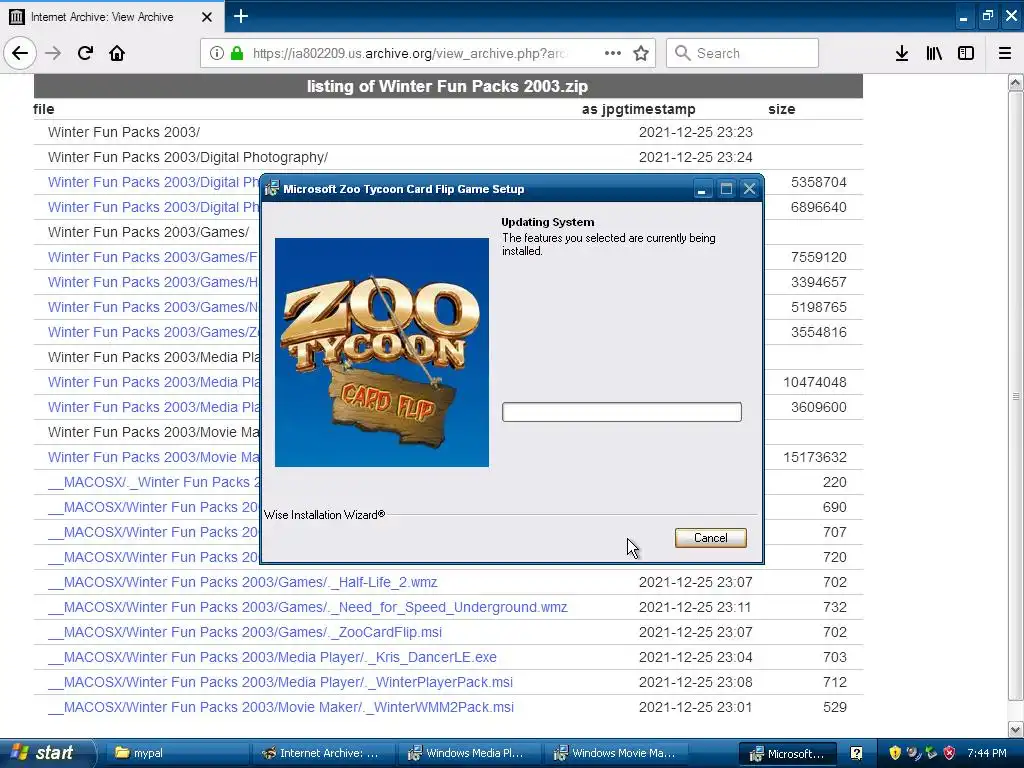Click the yellow security shield tray icon
1024x768 pixels.
[895, 753]
